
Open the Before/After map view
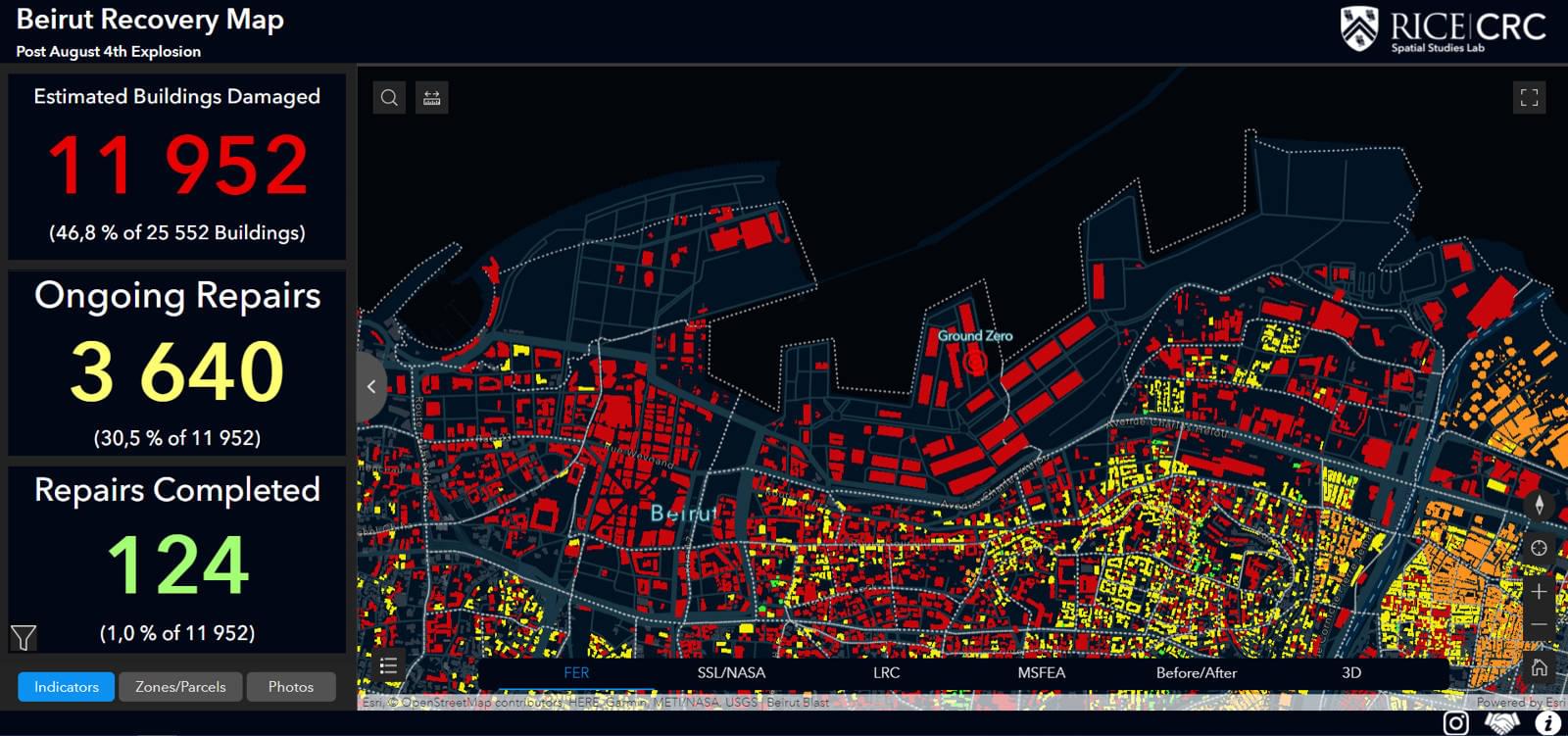click(x=1196, y=673)
